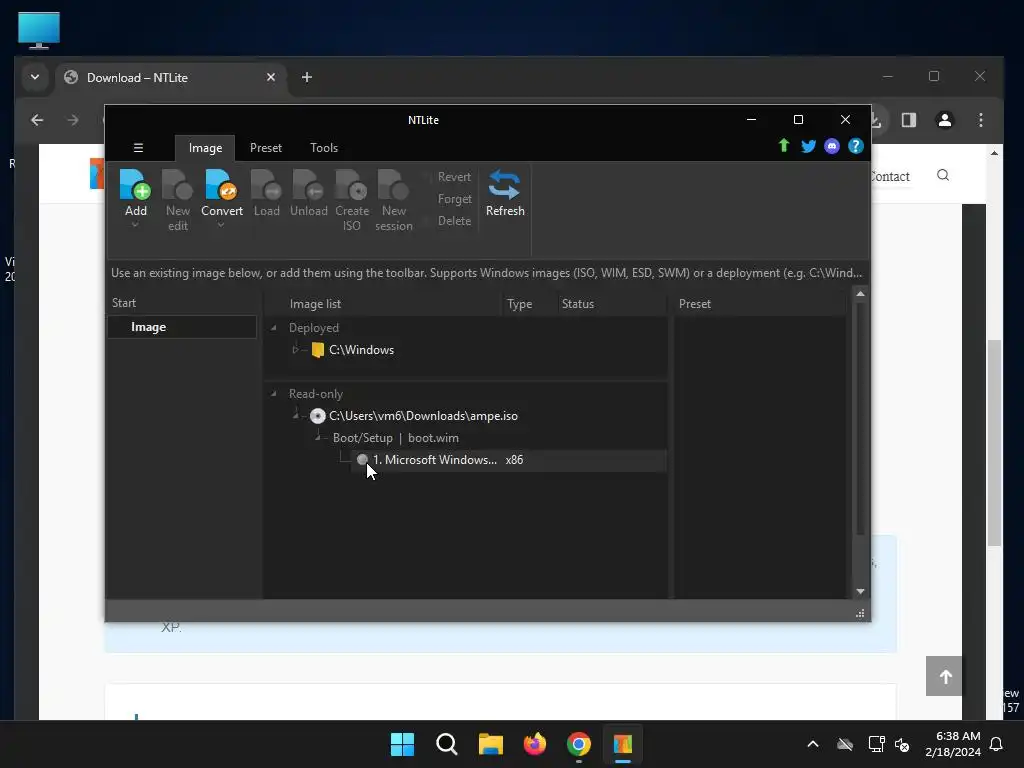Click the Add image toolbar icon
1024x768 pixels.
[x=135, y=185]
